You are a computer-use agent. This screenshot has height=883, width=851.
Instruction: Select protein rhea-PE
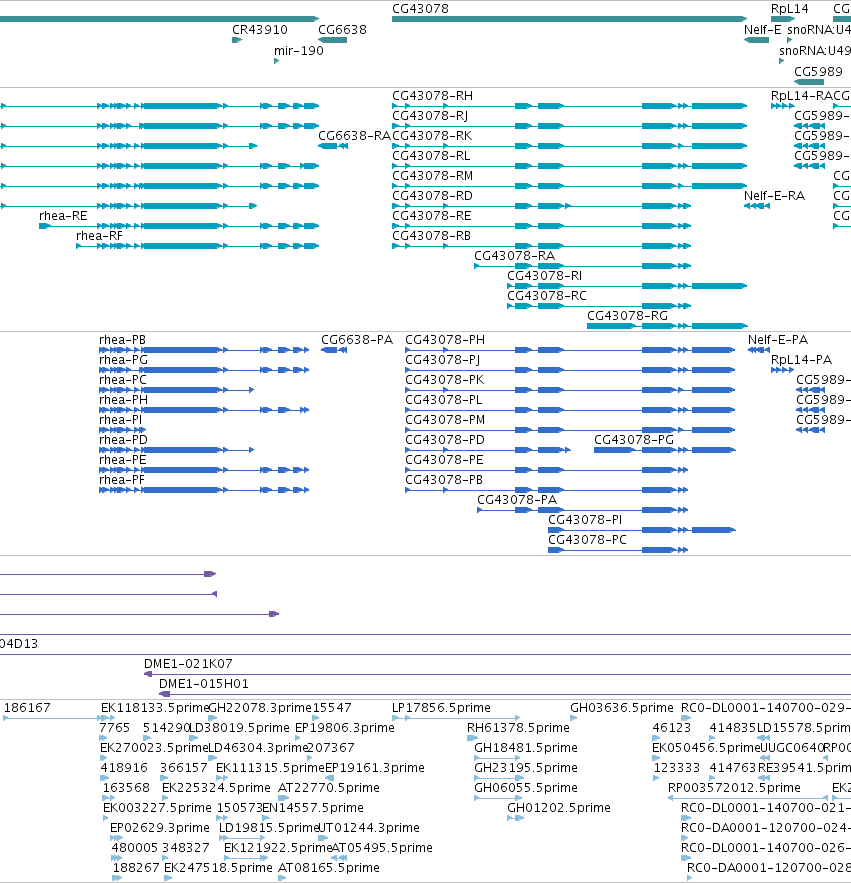204,470
